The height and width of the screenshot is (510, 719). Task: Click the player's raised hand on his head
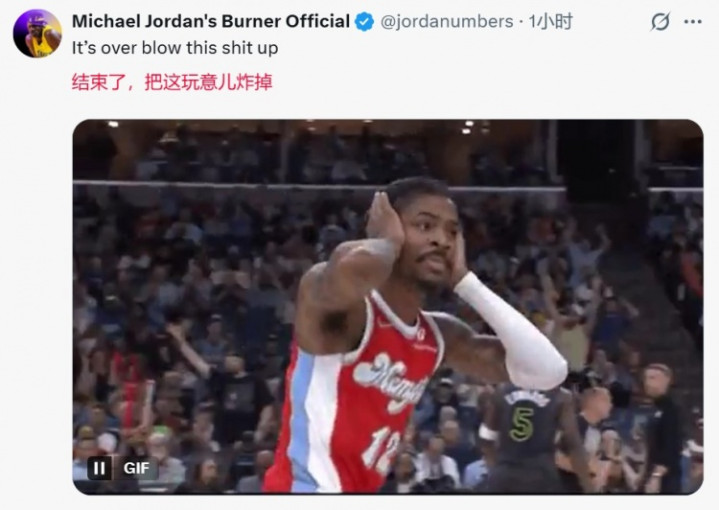pos(384,222)
